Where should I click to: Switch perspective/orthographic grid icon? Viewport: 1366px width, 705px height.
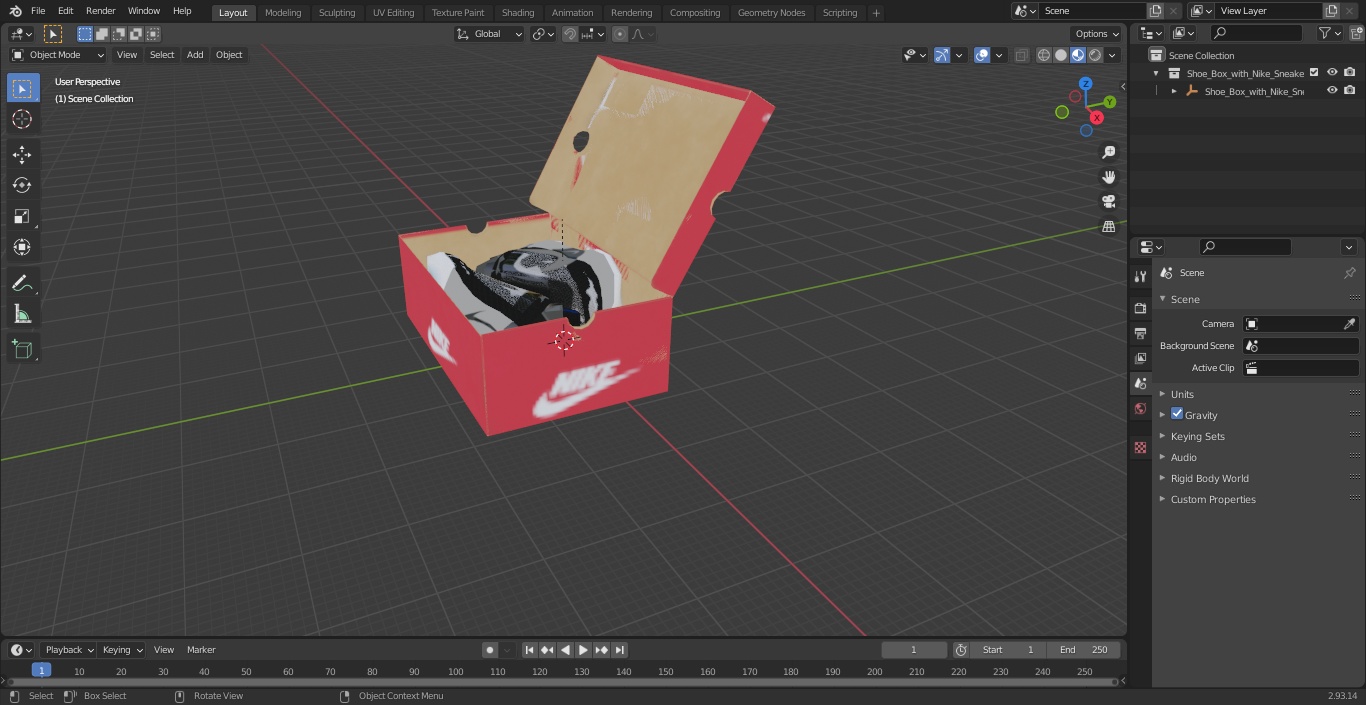point(1109,227)
